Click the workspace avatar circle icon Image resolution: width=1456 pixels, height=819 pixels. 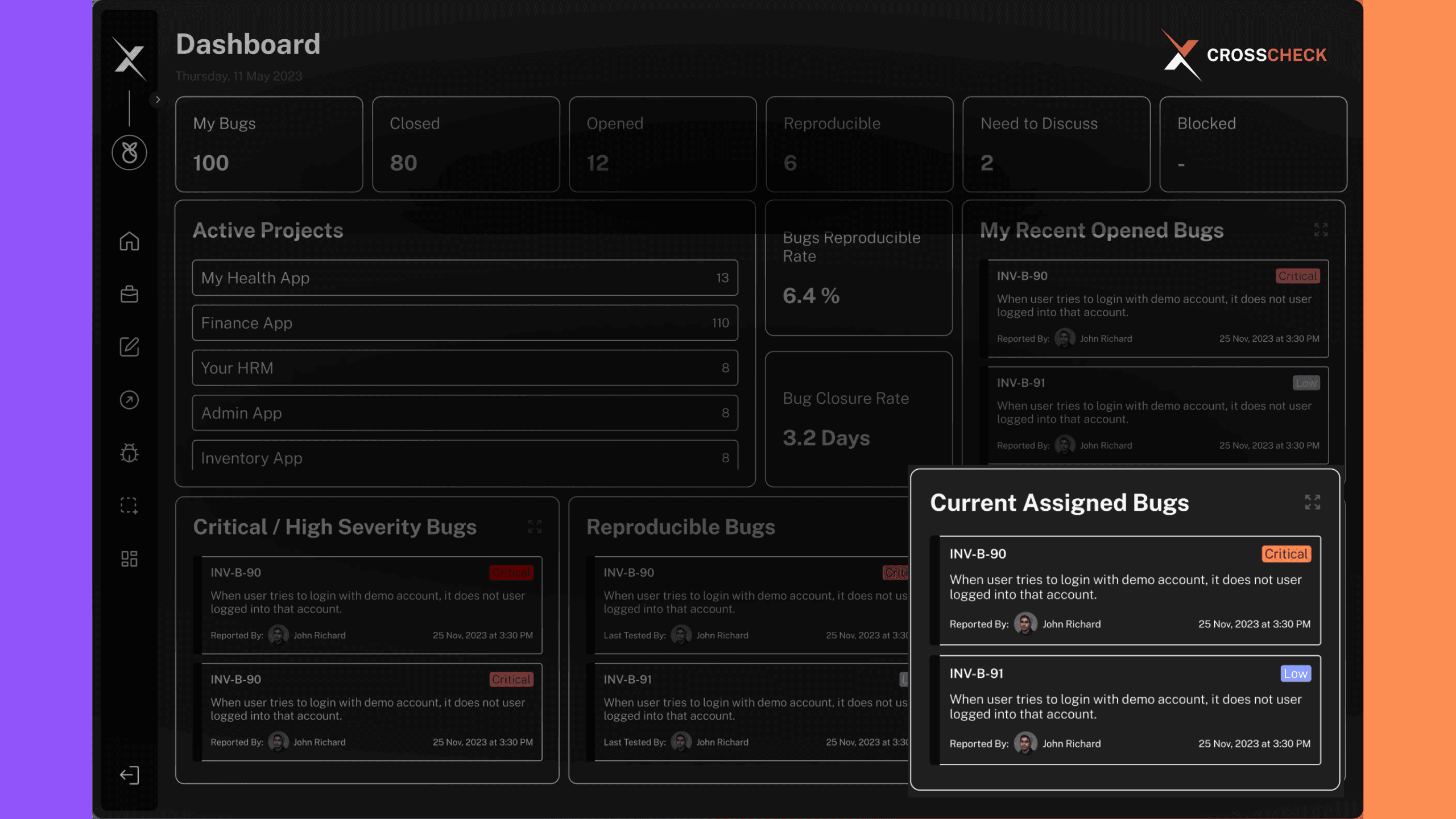point(129,152)
